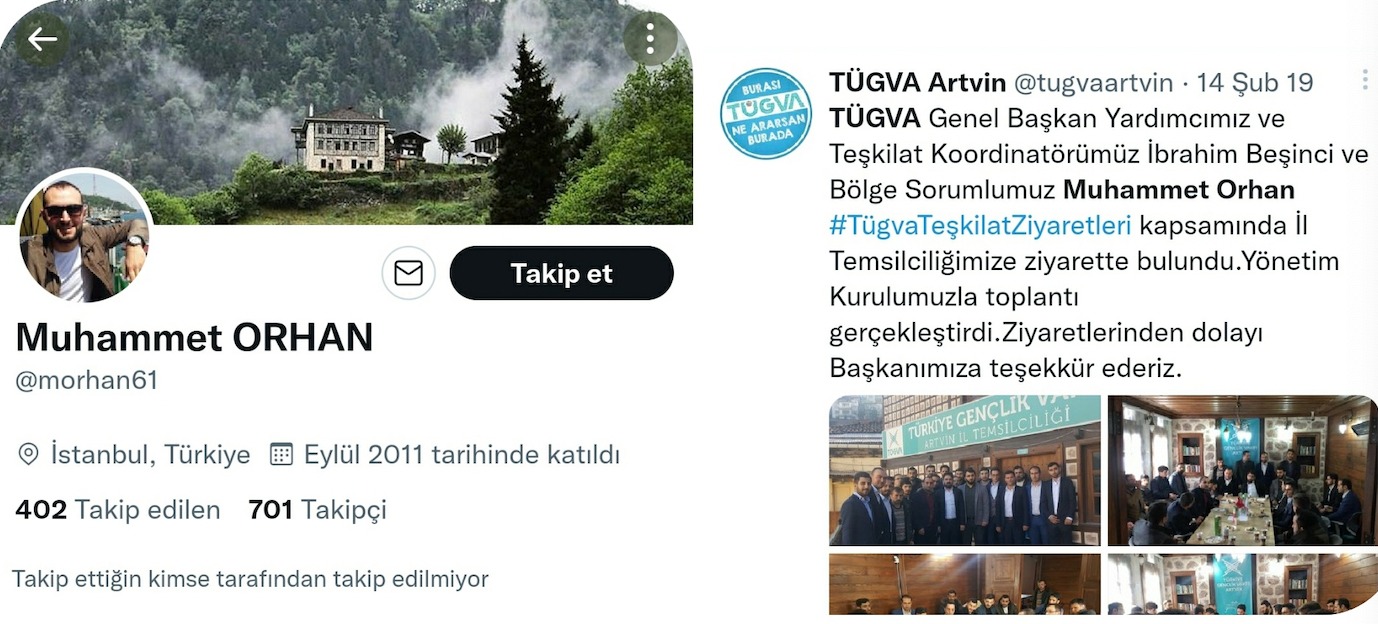Click the calendar icon beside join date
Image resolution: width=1378 pixels, height=624 pixels.
[282, 455]
